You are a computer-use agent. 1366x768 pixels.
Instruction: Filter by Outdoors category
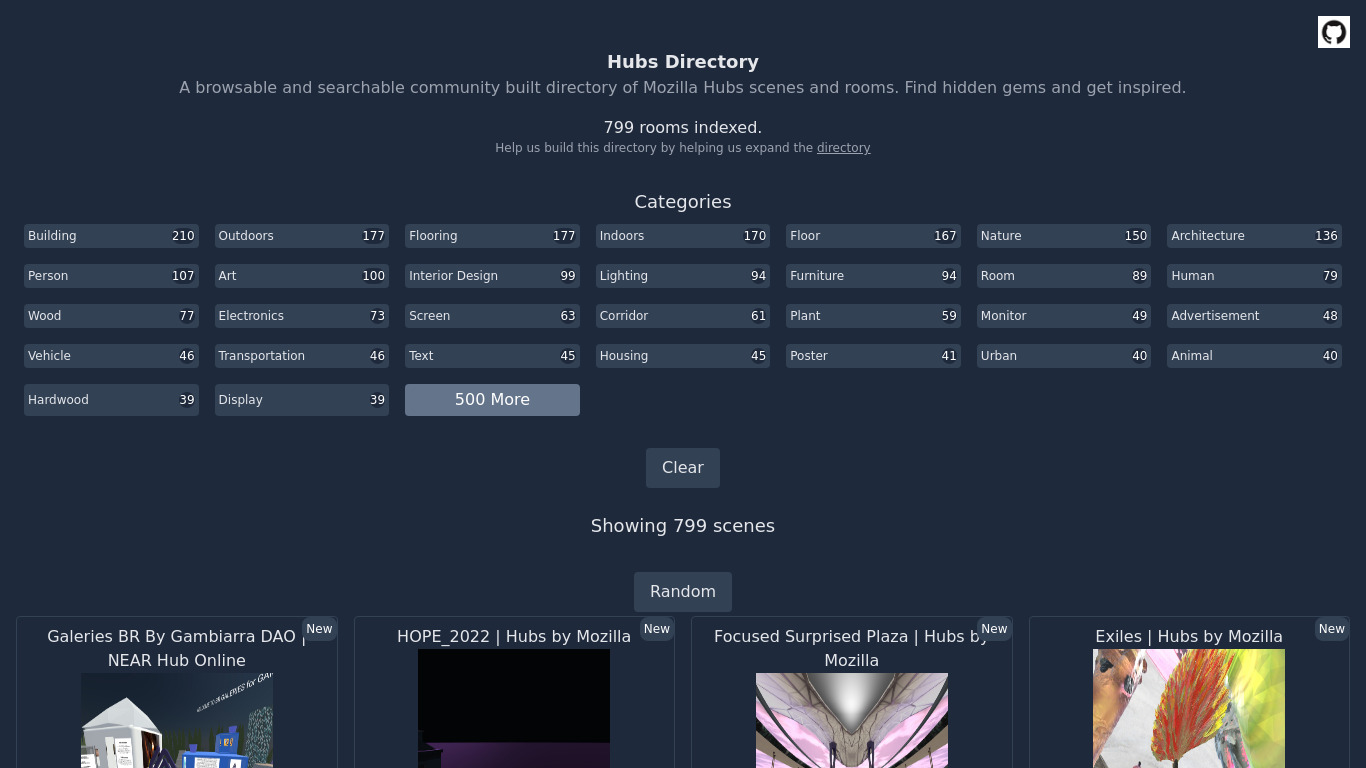tap(302, 236)
